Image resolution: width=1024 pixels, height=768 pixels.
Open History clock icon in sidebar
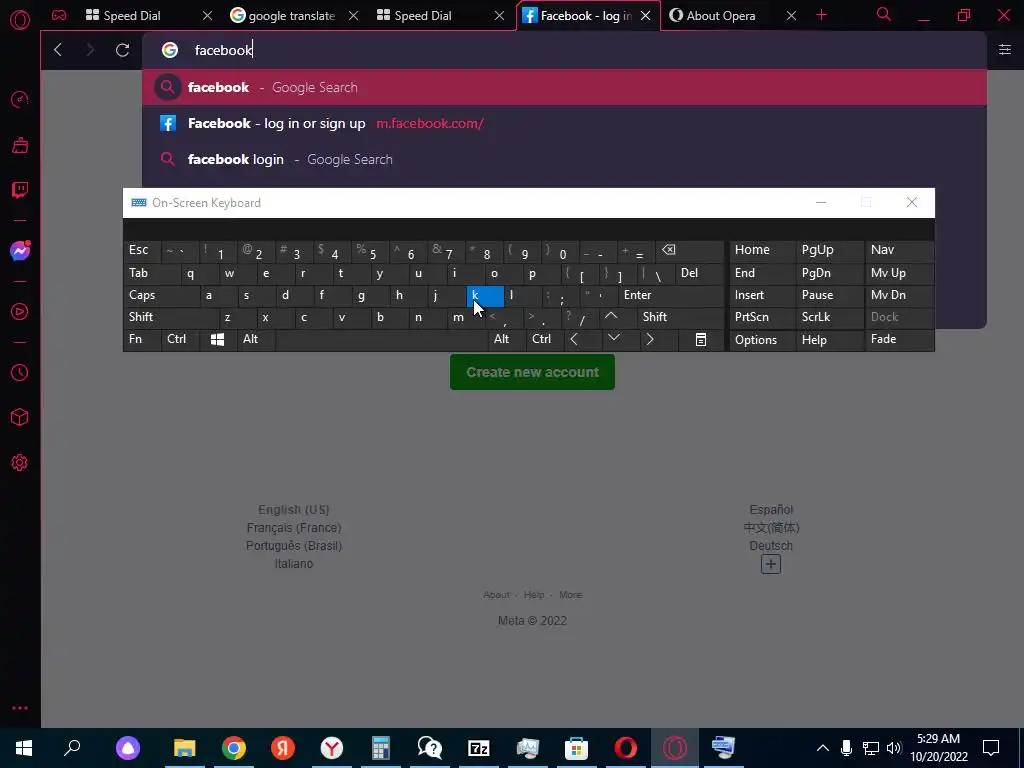20,372
